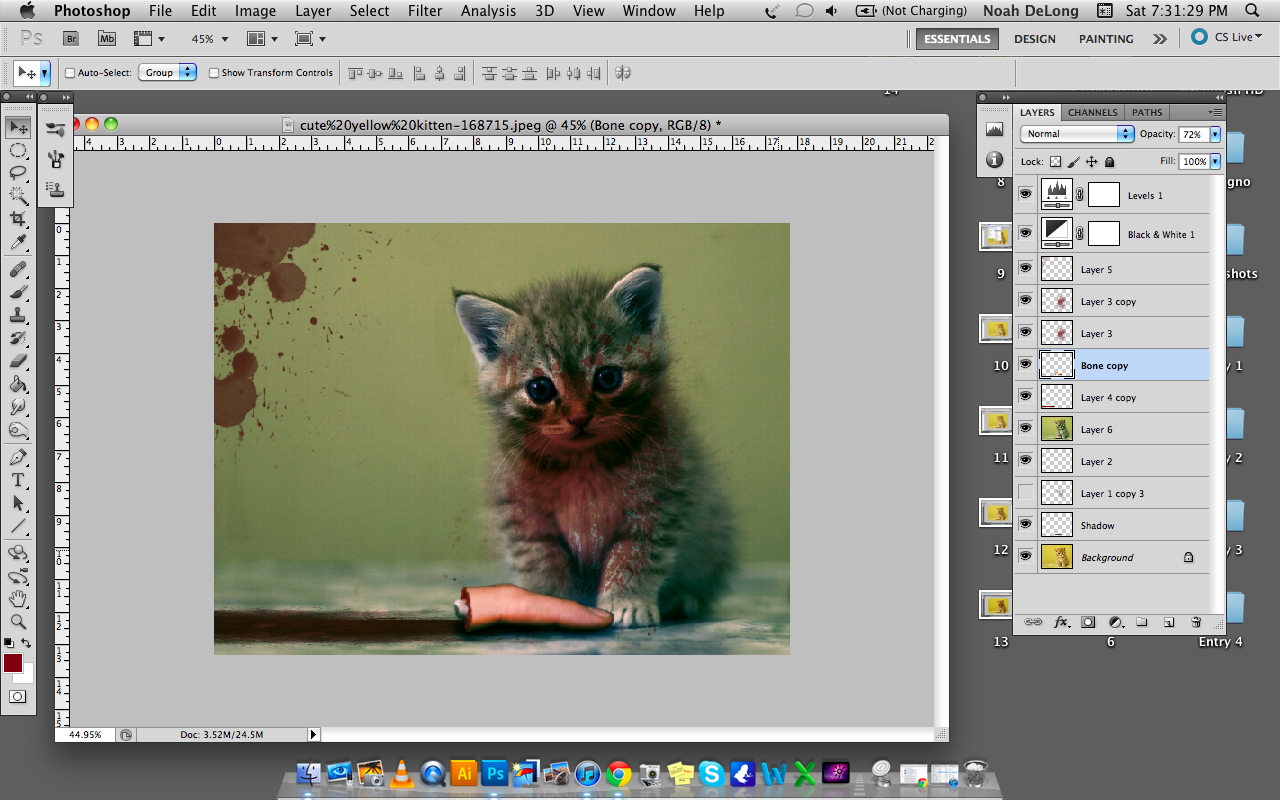Select the Type tool

[18, 480]
